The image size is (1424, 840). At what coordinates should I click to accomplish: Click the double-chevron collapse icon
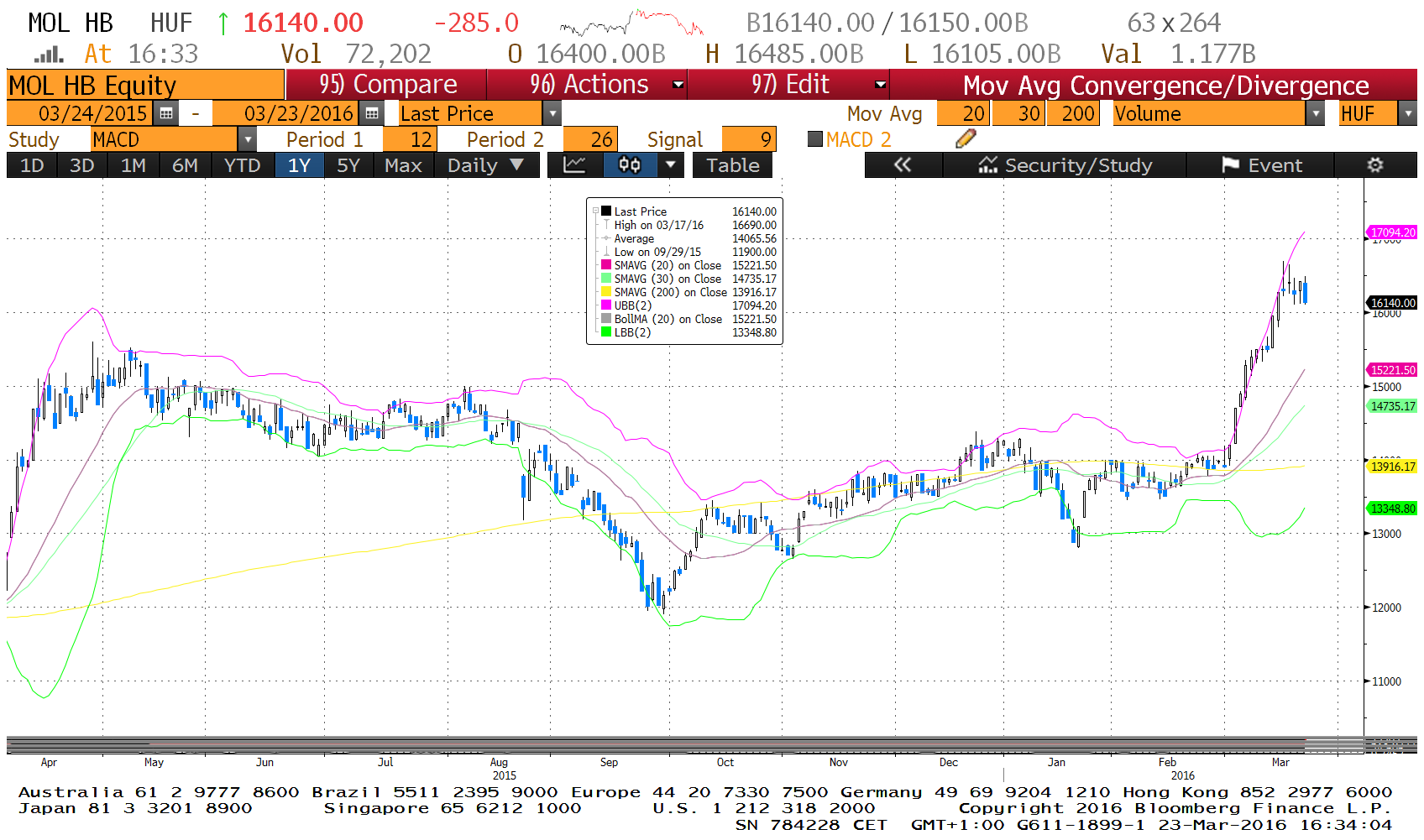click(903, 165)
